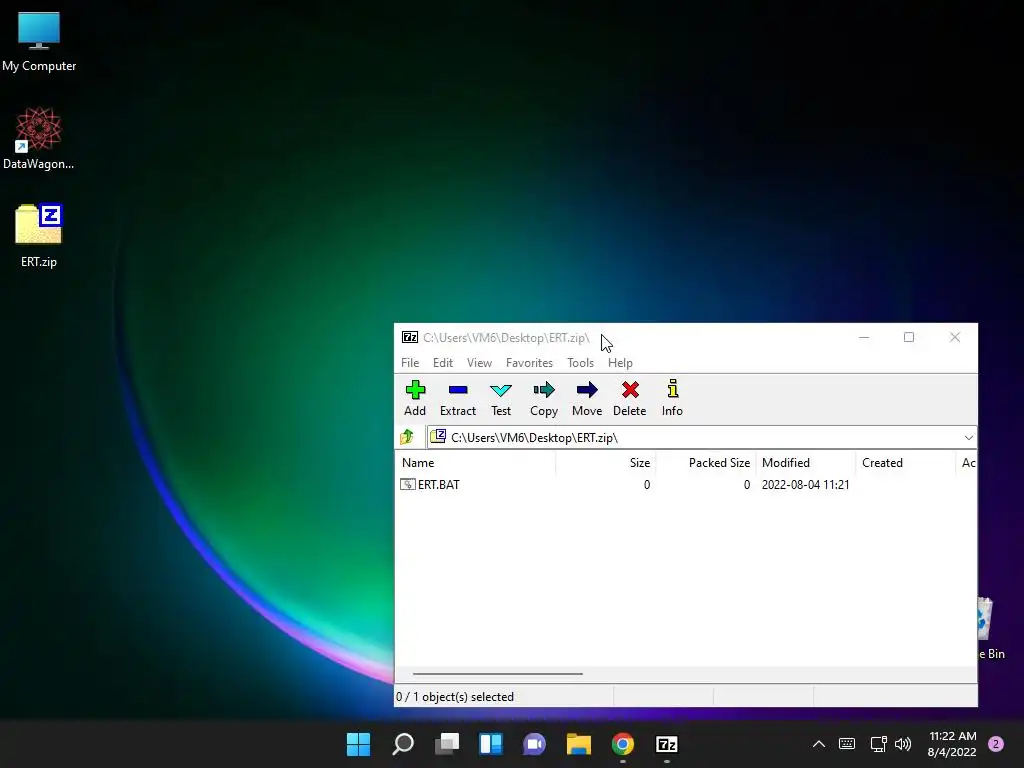Click the network tray icon
This screenshot has height=768, width=1024.
pos(878,744)
